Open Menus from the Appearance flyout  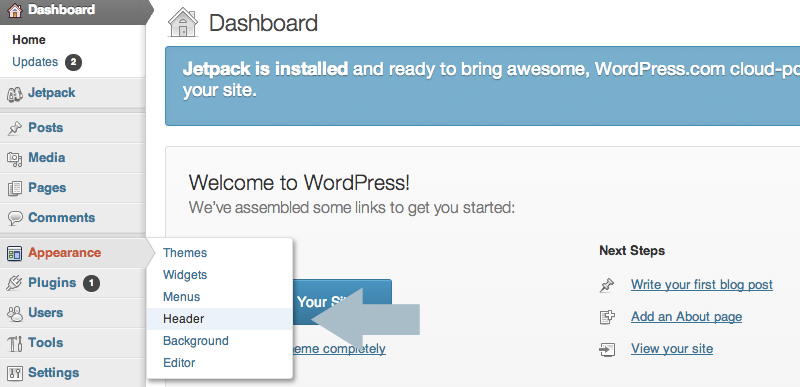pyautogui.click(x=182, y=297)
